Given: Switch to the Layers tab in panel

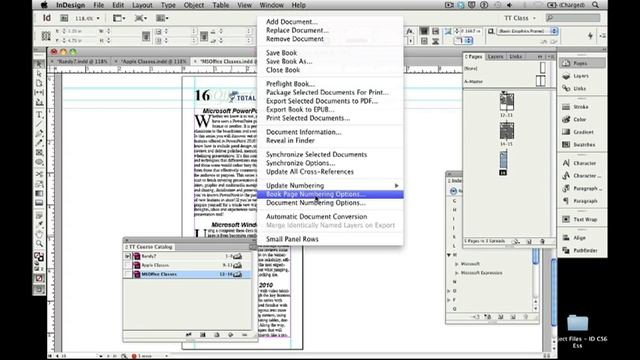Looking at the screenshot, I should [x=495, y=57].
